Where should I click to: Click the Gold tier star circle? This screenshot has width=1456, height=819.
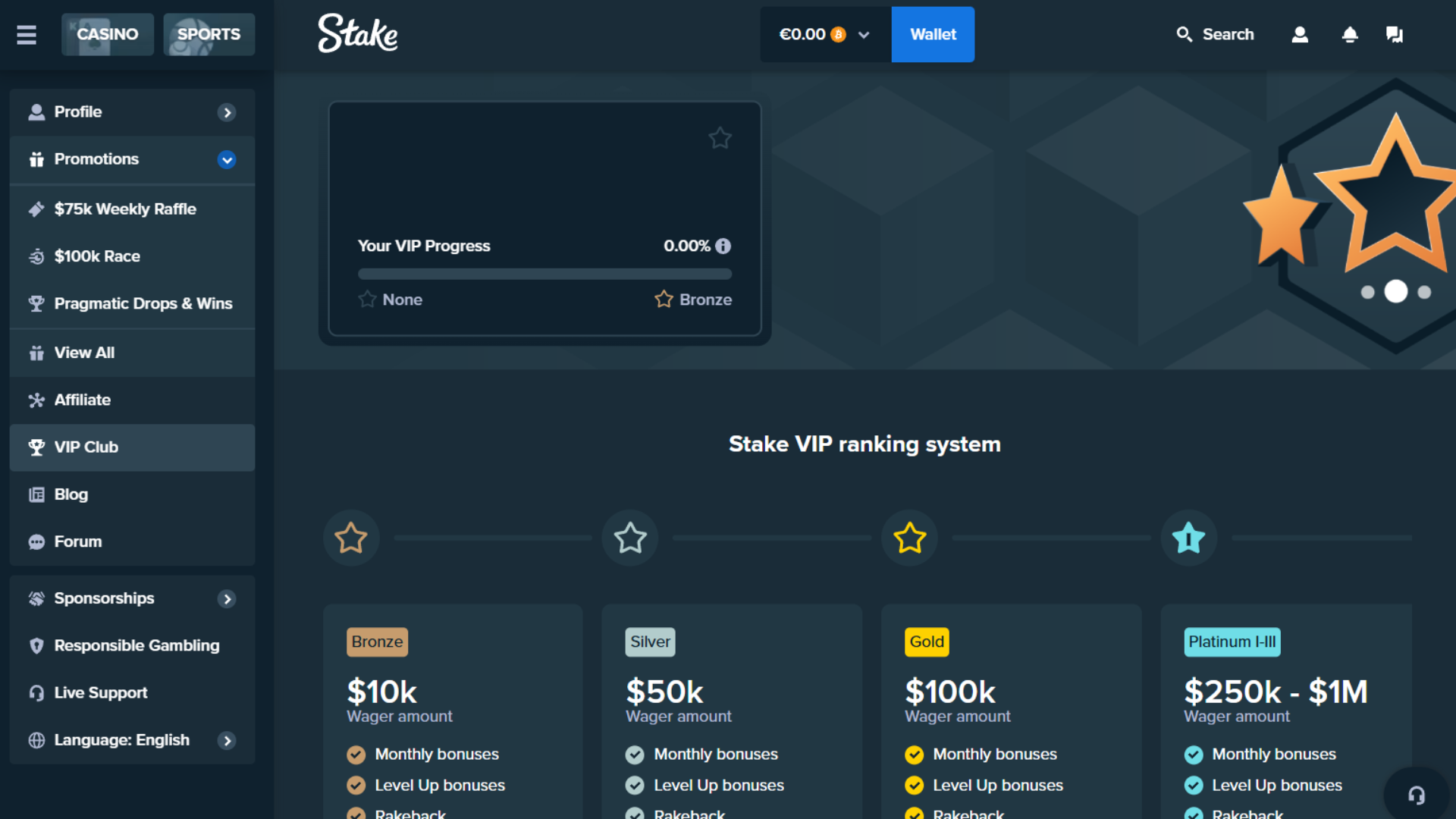(x=909, y=538)
